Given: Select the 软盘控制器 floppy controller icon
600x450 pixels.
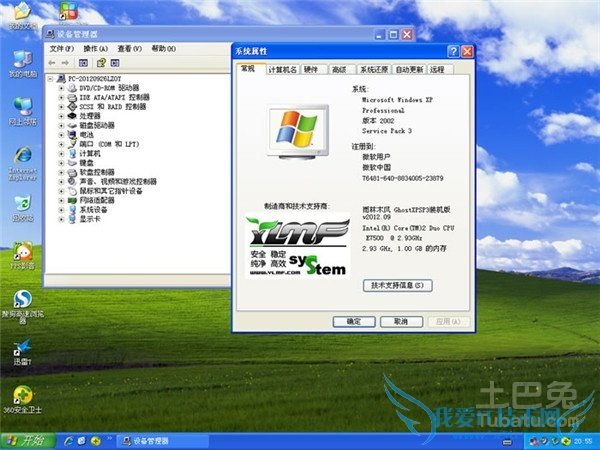Looking at the screenshot, I should pyautogui.click(x=72, y=172).
